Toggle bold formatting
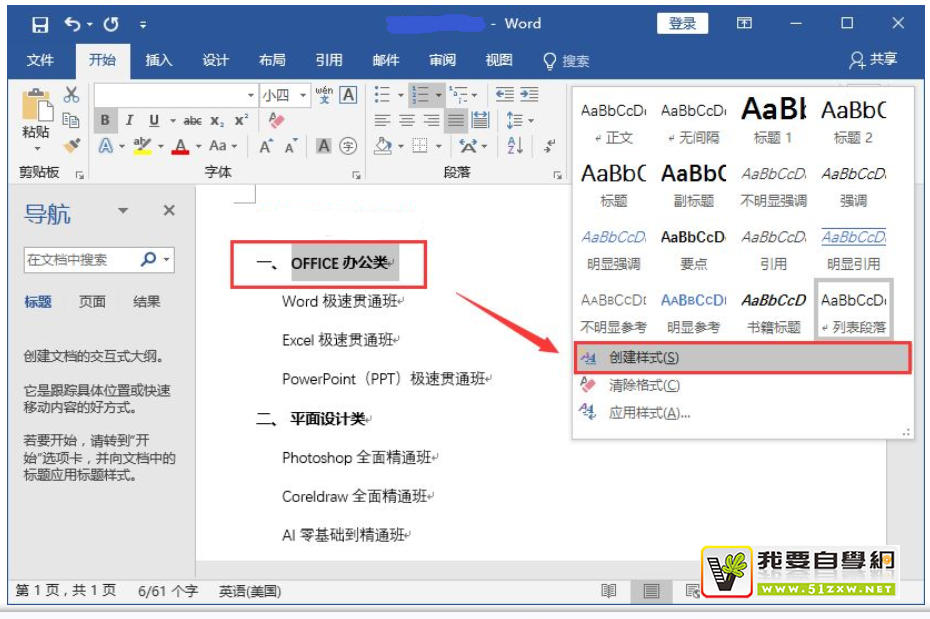The width and height of the screenshot is (930, 619). point(105,121)
